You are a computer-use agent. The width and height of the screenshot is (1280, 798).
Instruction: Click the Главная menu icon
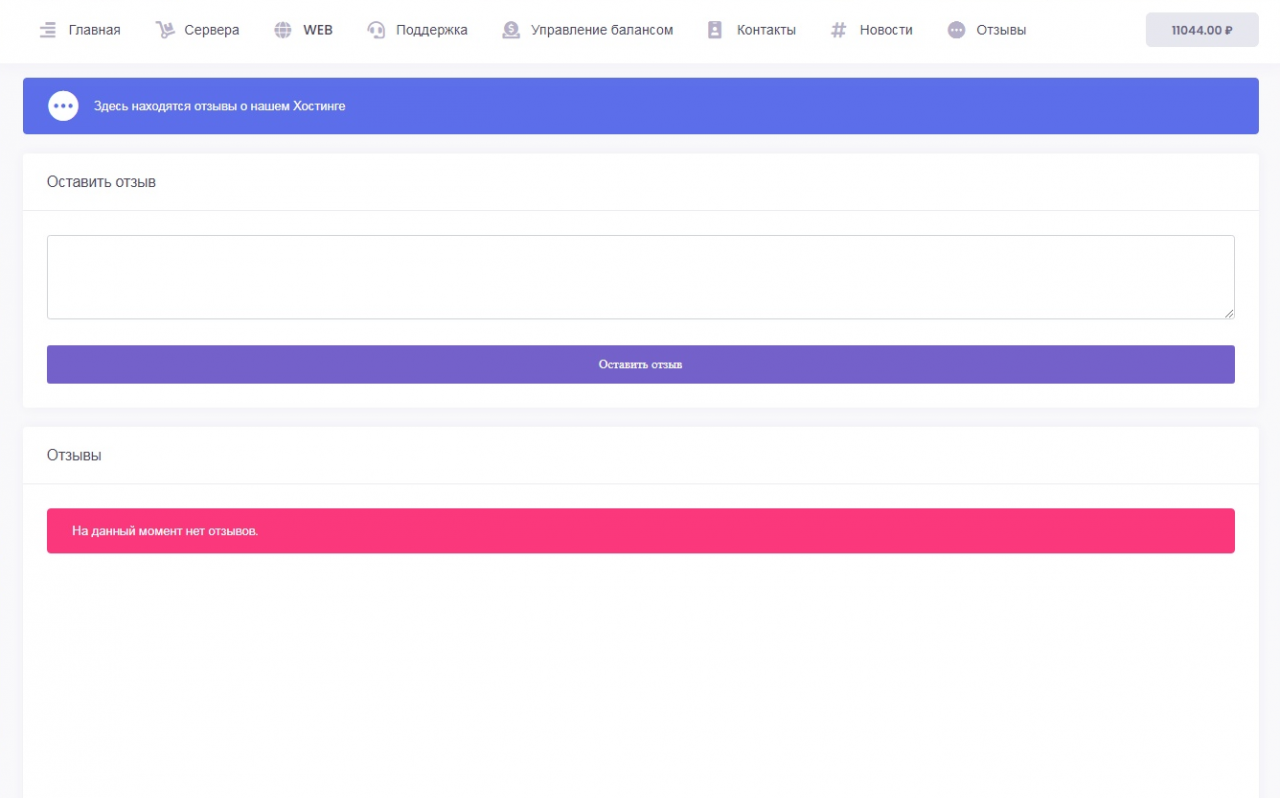[48, 30]
